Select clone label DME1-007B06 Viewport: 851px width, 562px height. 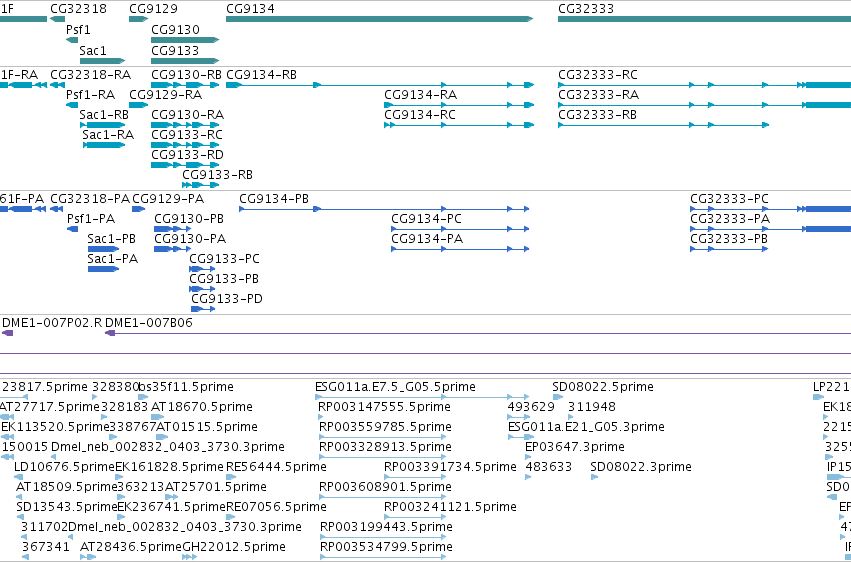[149, 323]
